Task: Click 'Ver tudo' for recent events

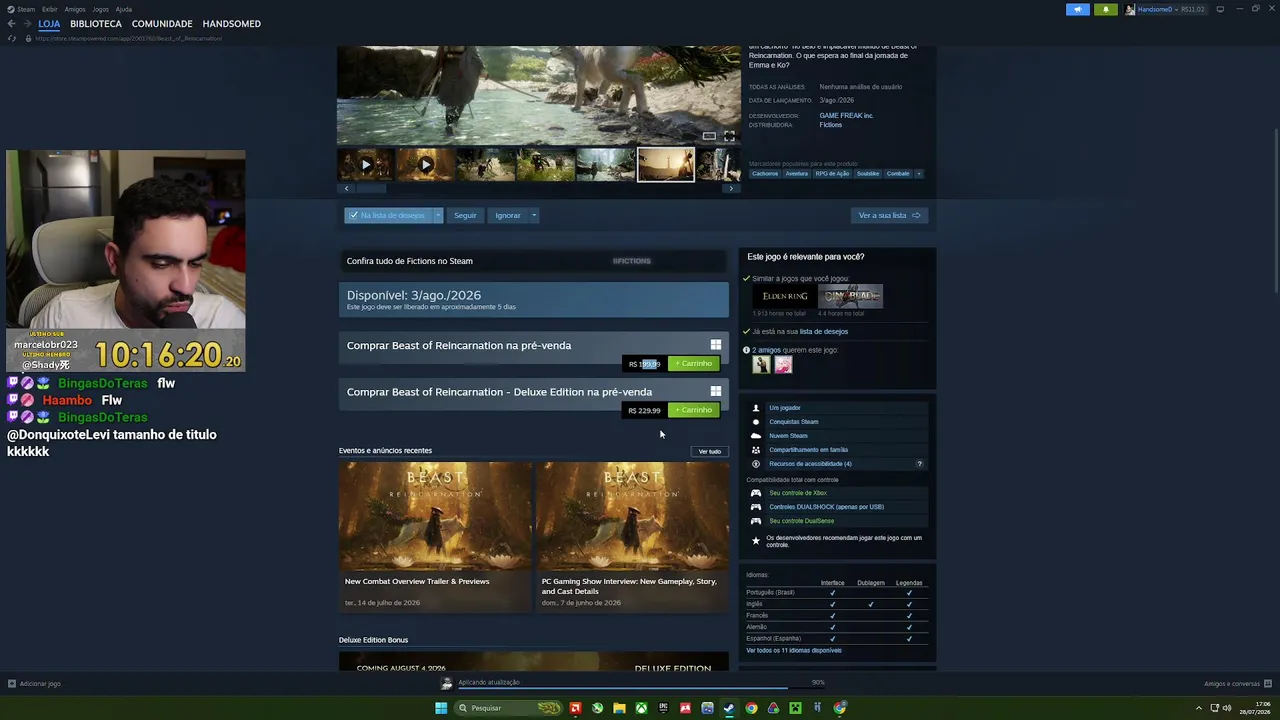Action: 710,452
